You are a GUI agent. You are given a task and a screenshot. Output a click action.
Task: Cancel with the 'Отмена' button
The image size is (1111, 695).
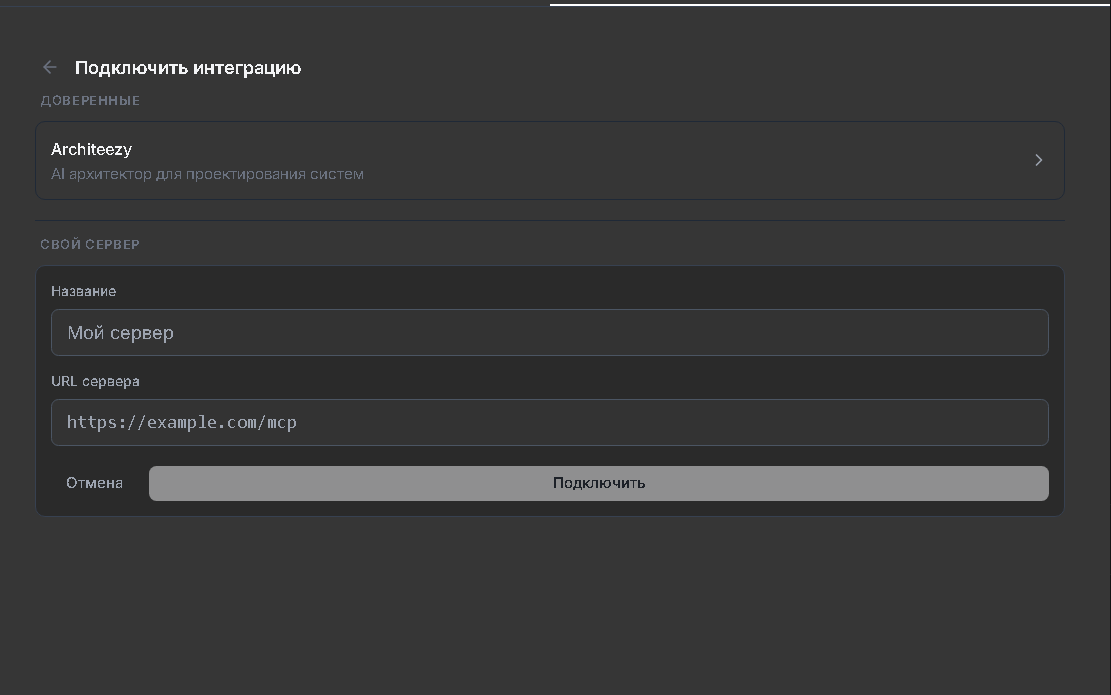(x=94, y=483)
